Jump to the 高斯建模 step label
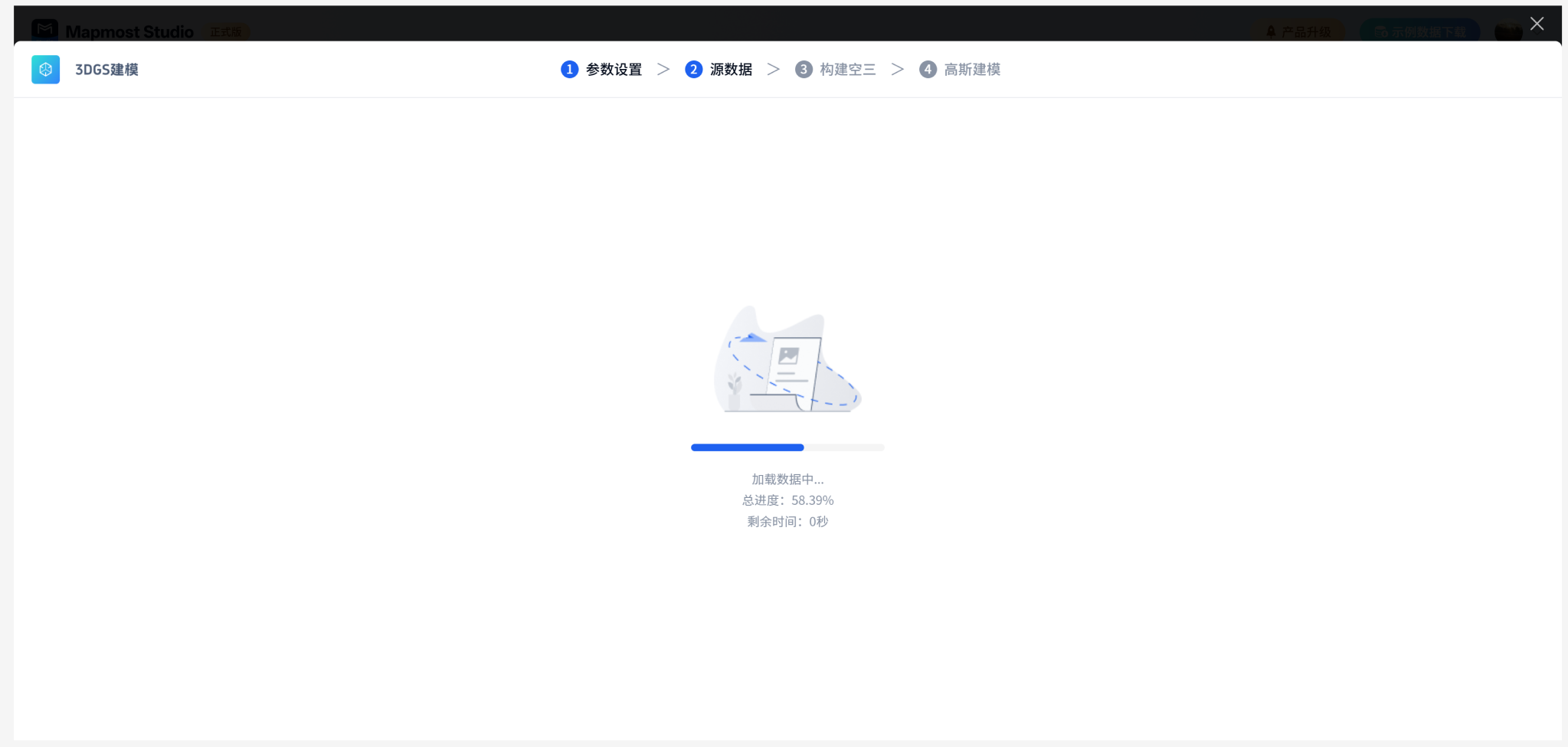 point(972,70)
